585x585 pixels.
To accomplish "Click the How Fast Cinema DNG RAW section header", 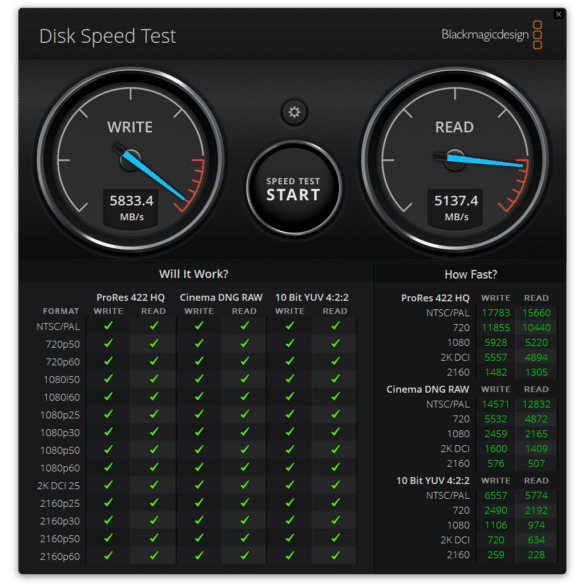I will (x=428, y=389).
